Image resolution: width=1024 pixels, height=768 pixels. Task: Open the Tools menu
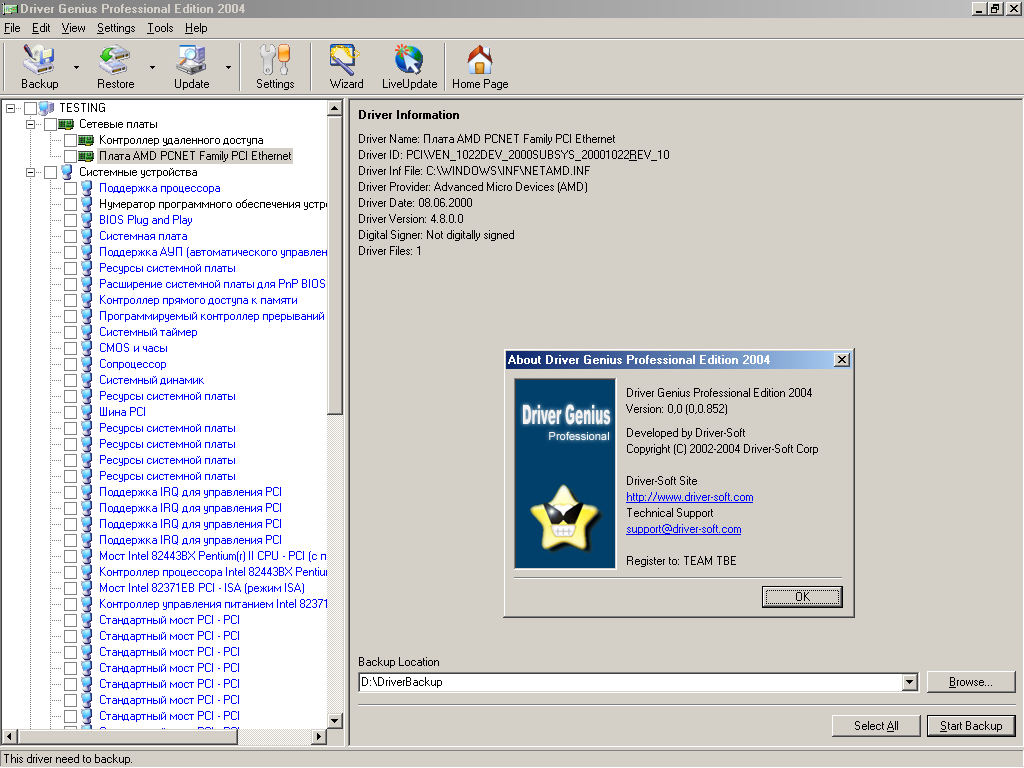[160, 28]
